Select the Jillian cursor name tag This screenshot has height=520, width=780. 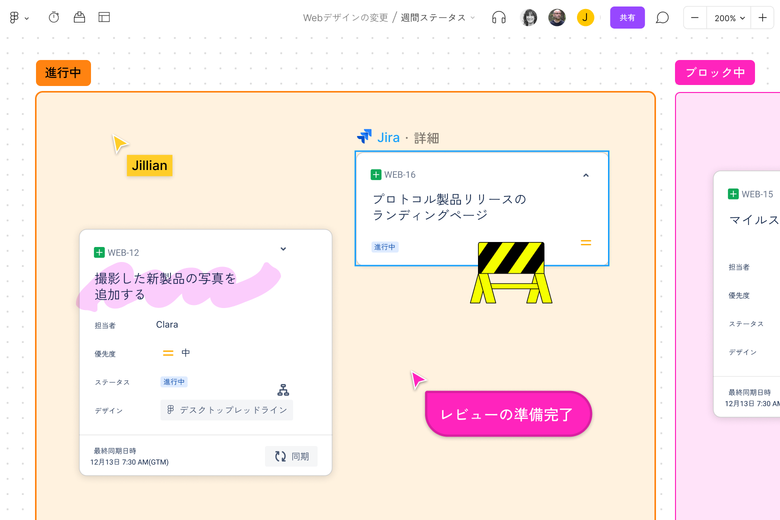click(149, 165)
